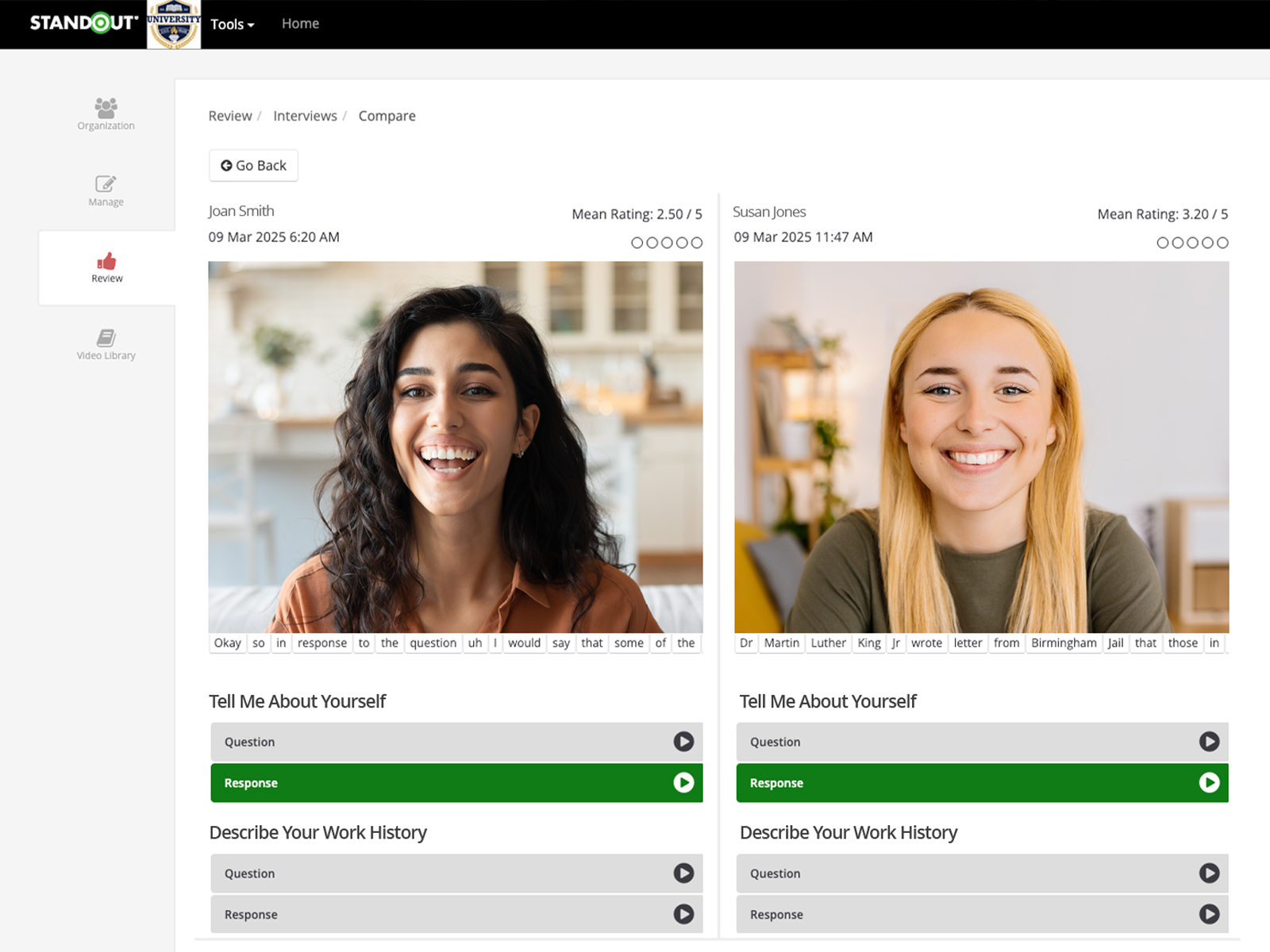Open the Organization sidebar section

pyautogui.click(x=106, y=113)
